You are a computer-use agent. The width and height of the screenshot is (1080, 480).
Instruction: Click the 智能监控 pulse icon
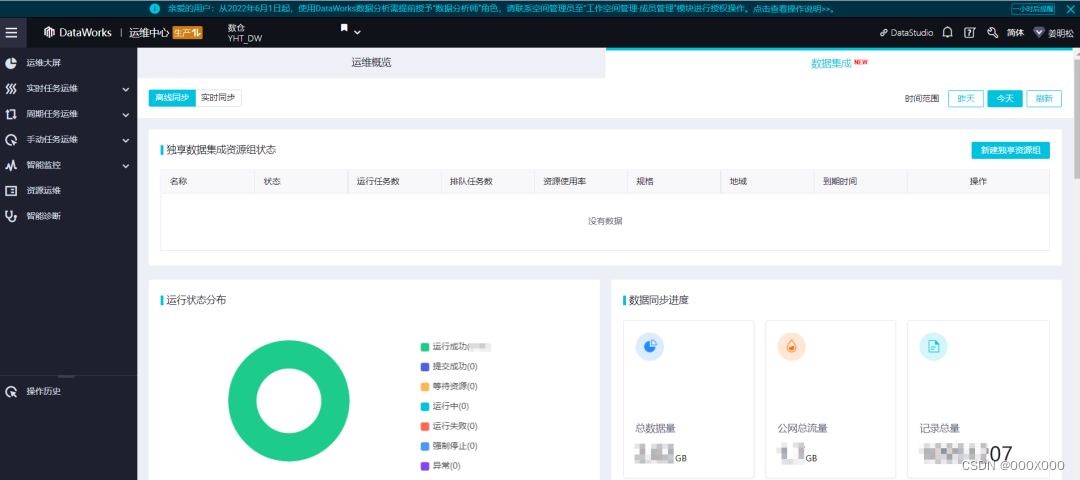11,165
